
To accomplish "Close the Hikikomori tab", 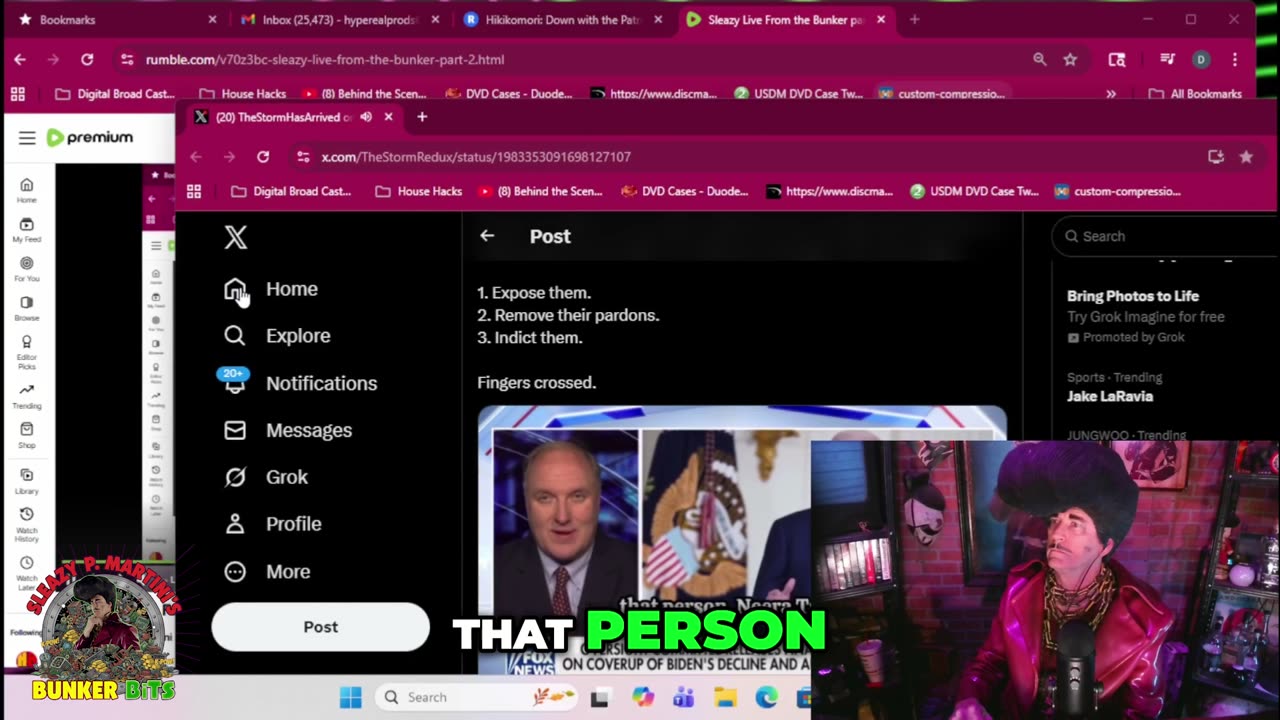I will pos(657,19).
